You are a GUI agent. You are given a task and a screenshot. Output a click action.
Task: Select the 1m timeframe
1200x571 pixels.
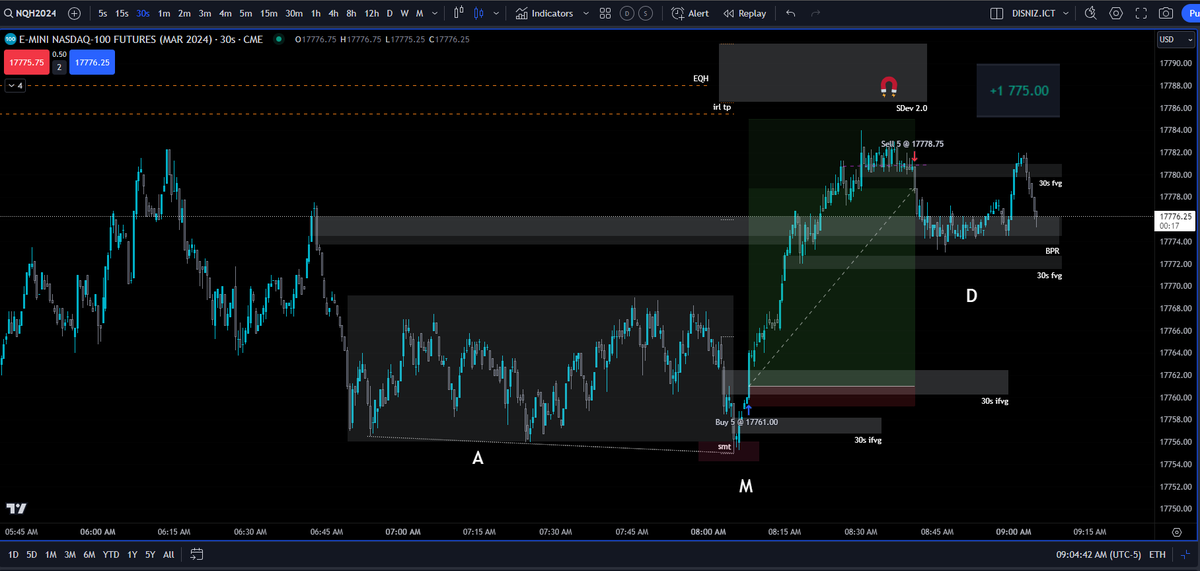164,13
